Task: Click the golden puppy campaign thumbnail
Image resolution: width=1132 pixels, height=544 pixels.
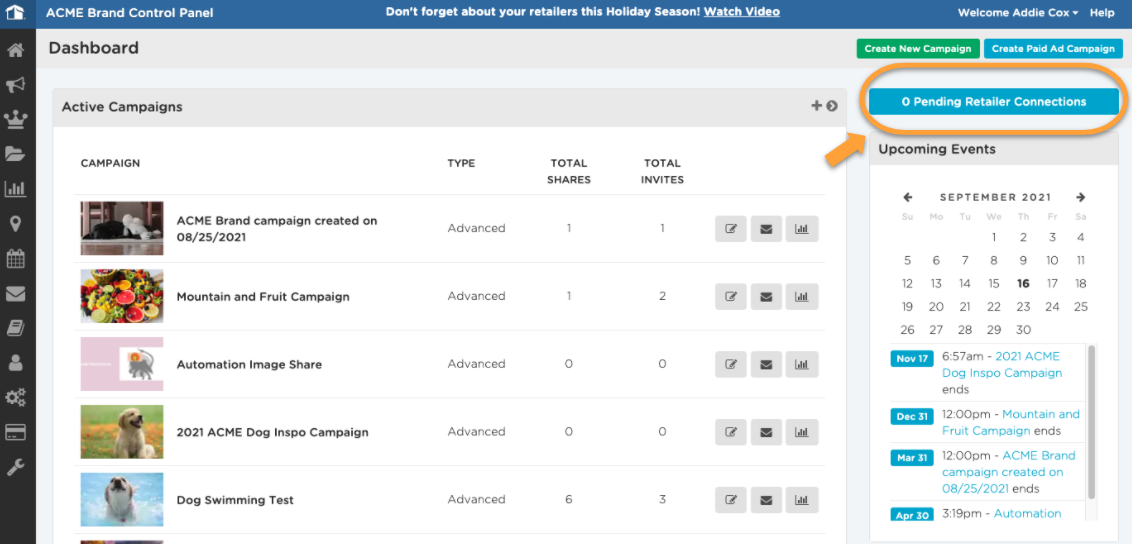Action: [121, 431]
